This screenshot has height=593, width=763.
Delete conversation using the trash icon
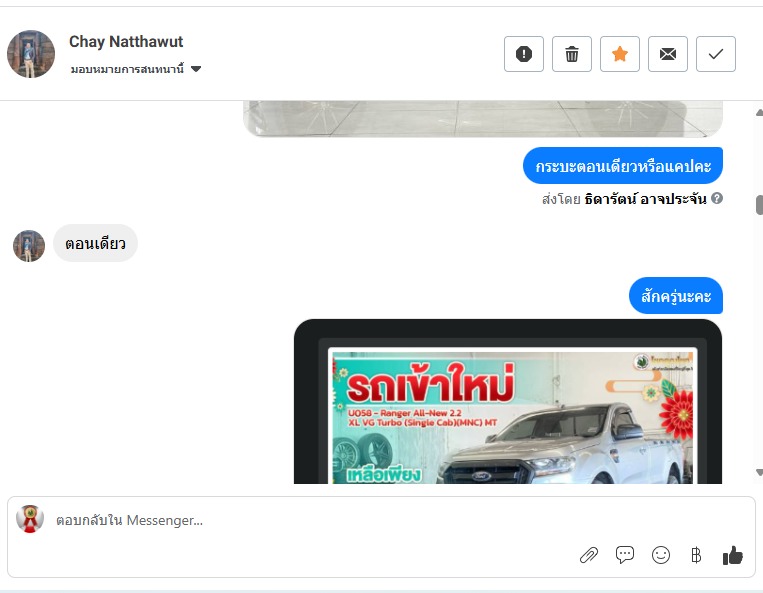[572, 54]
